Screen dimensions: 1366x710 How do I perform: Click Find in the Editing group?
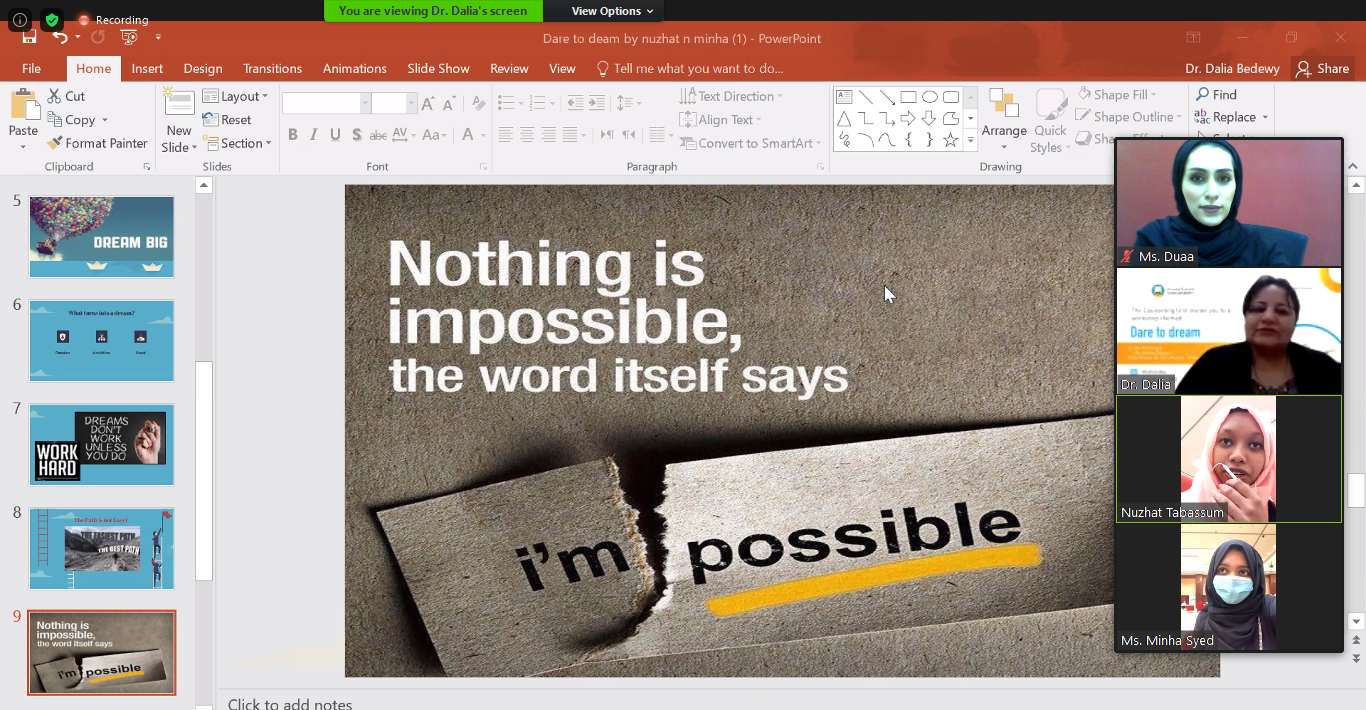(x=1216, y=94)
